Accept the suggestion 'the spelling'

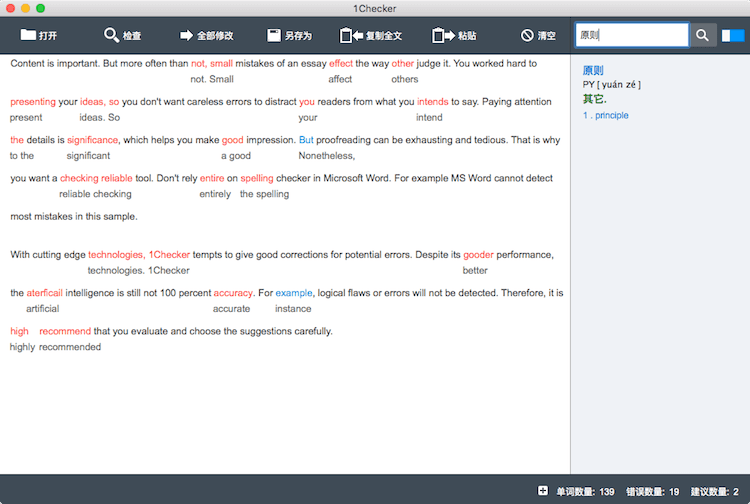click(264, 194)
